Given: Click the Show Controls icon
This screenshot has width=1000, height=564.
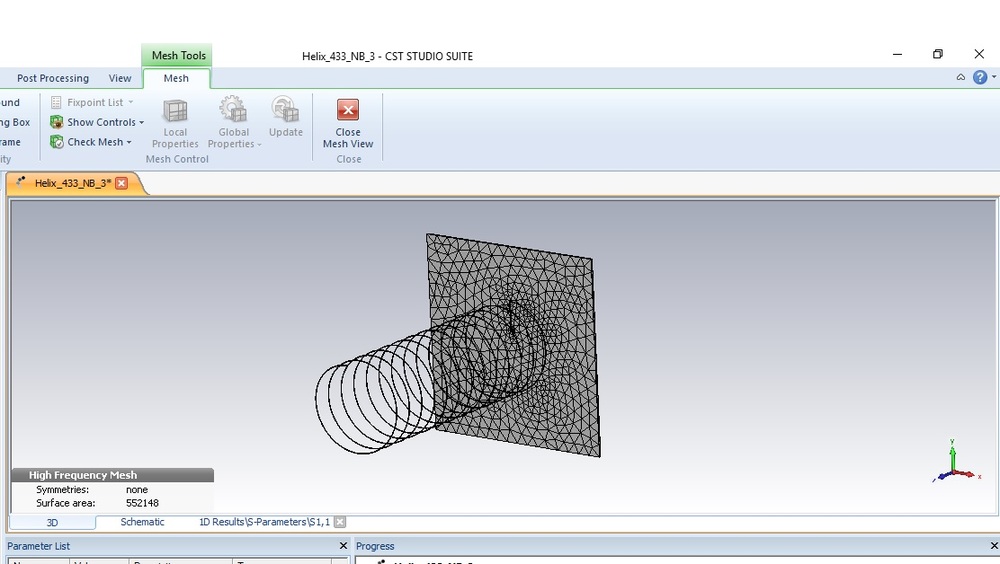Looking at the screenshot, I should pyautogui.click(x=57, y=122).
